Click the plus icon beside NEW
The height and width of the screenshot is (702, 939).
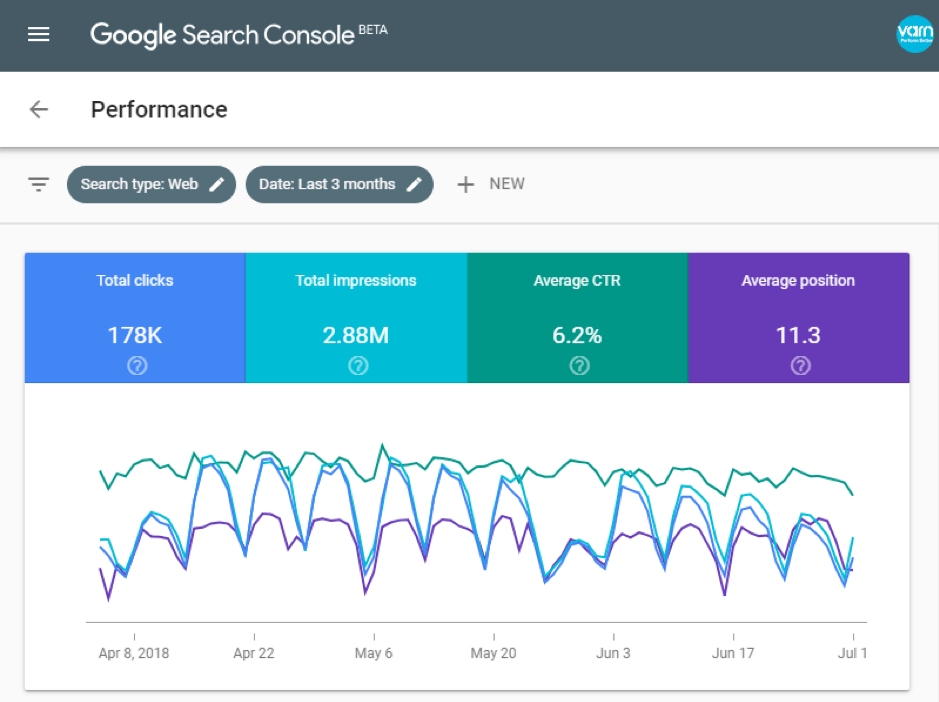(465, 184)
